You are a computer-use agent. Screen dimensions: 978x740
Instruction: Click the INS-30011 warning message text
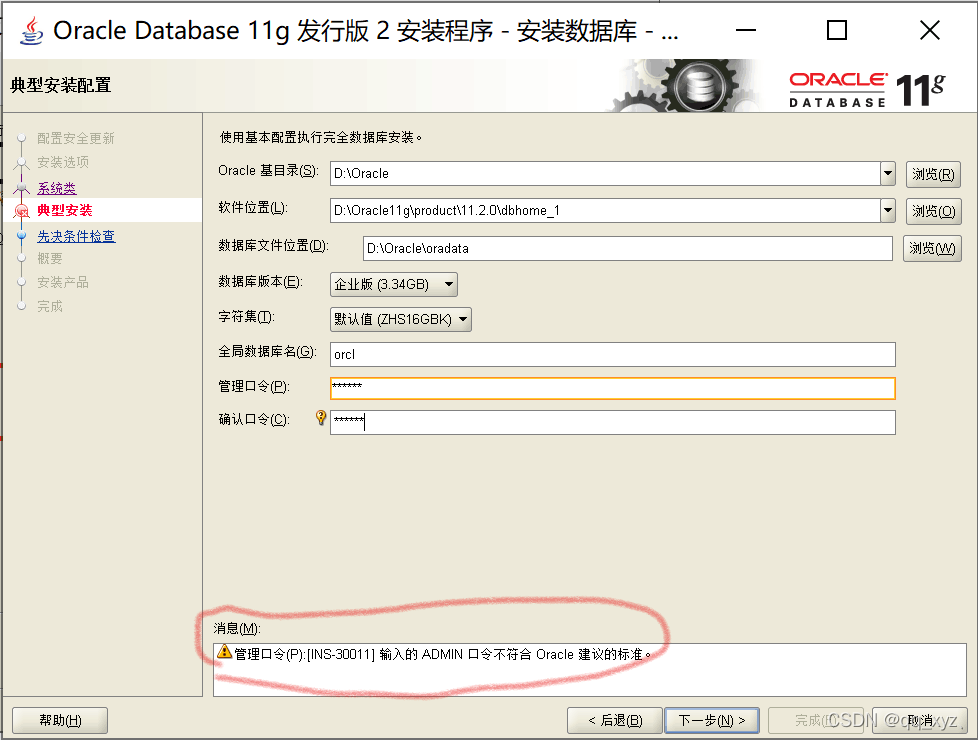tap(442, 654)
